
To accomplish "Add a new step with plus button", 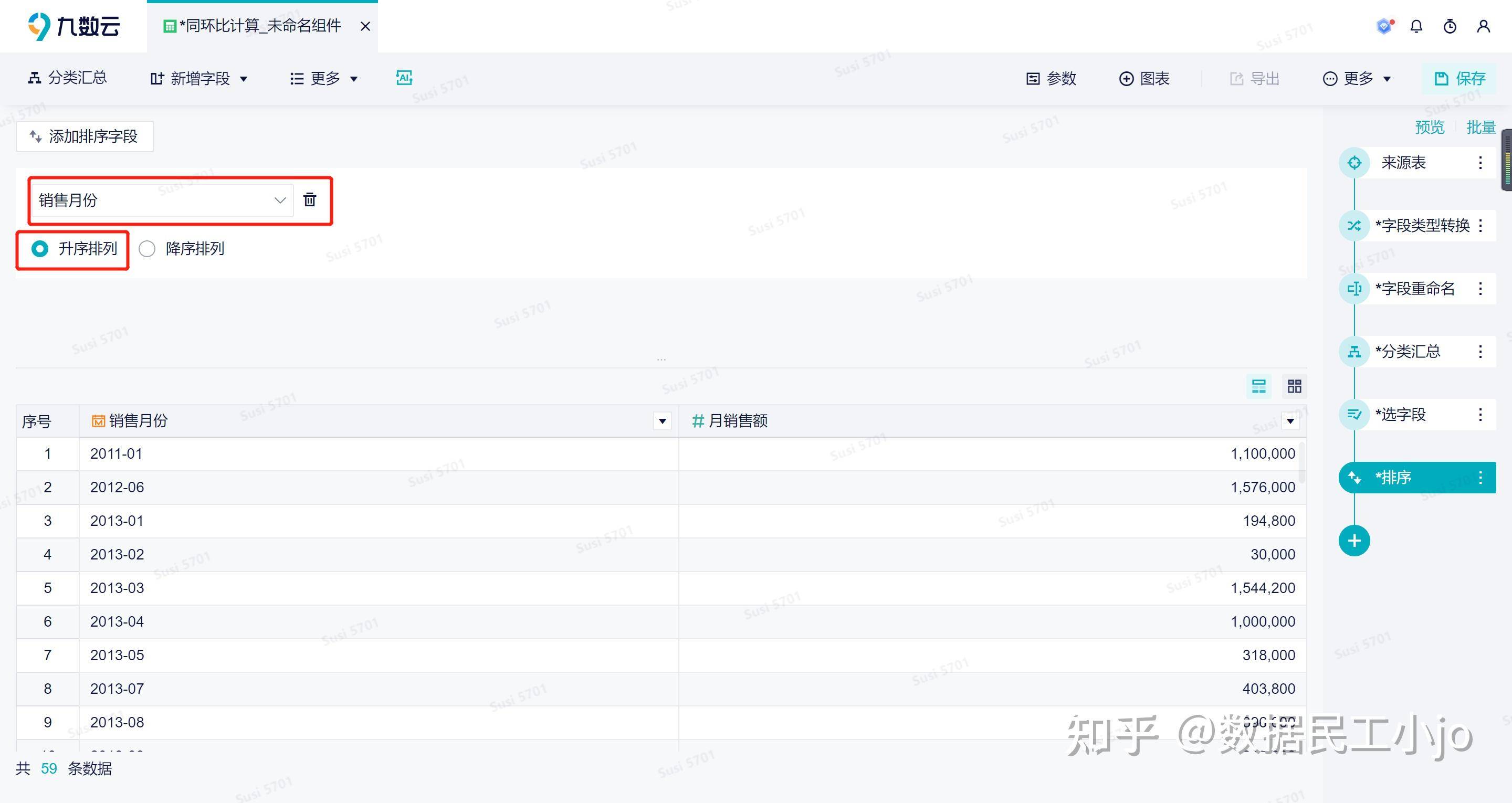I will tap(1354, 541).
